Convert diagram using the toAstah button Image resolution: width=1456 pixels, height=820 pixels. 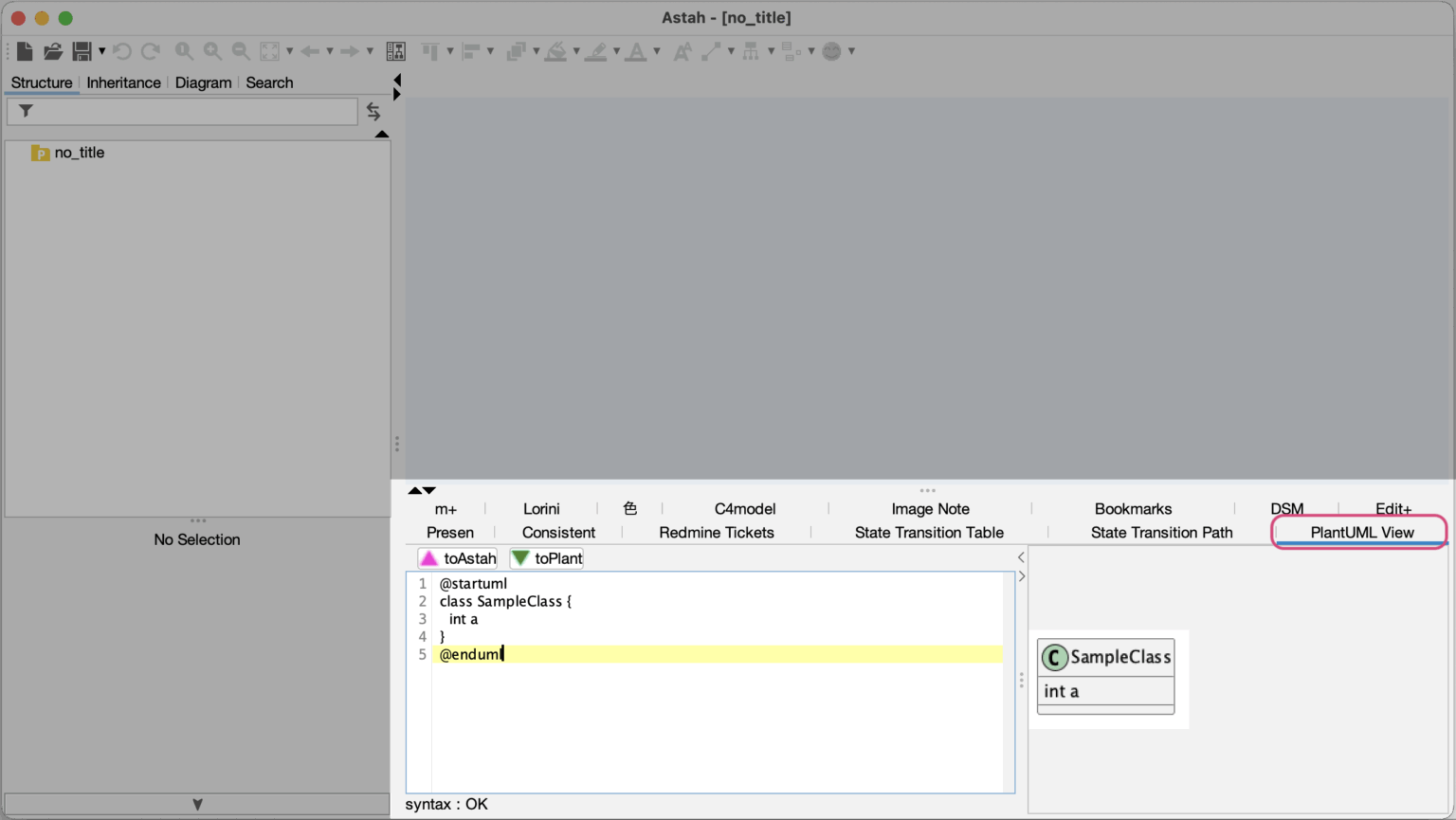point(457,558)
